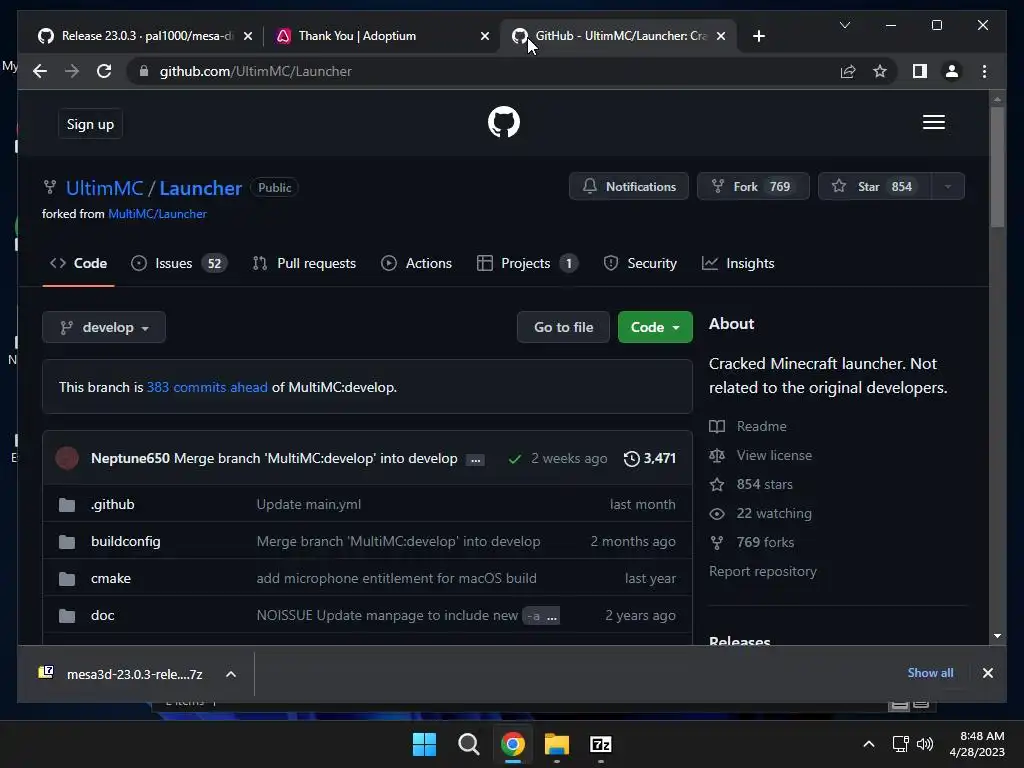Viewport: 1024px width, 768px height.
Task: Open a new browser tab
Action: coord(758,36)
